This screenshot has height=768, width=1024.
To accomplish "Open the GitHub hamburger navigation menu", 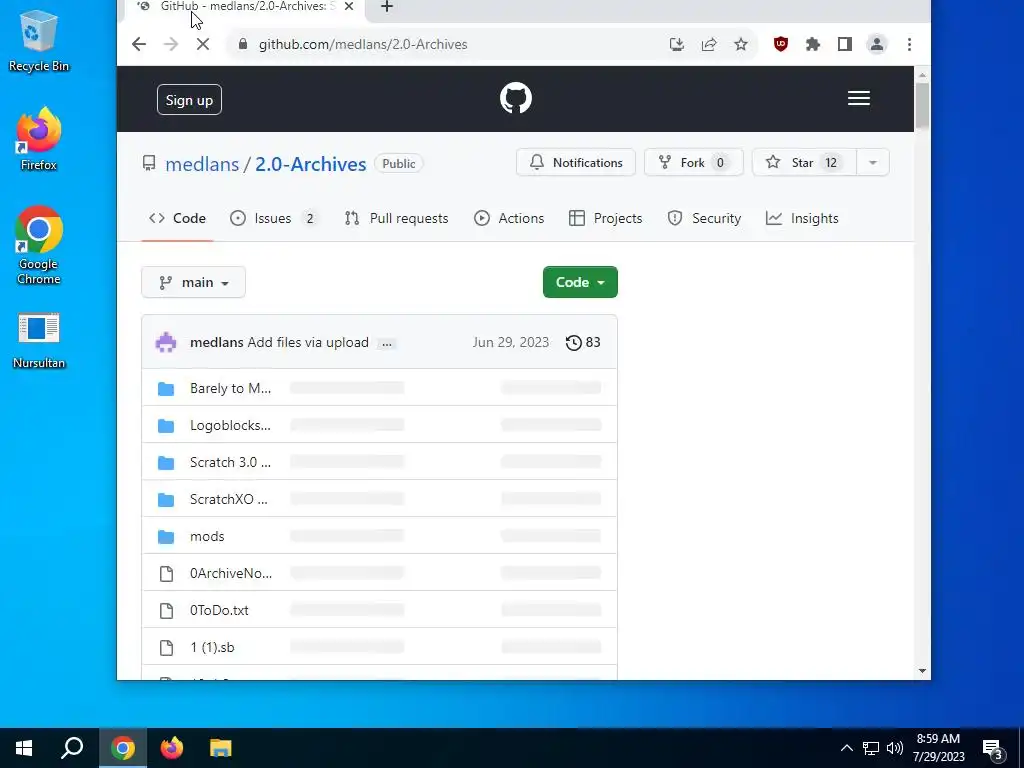I will click(x=859, y=98).
